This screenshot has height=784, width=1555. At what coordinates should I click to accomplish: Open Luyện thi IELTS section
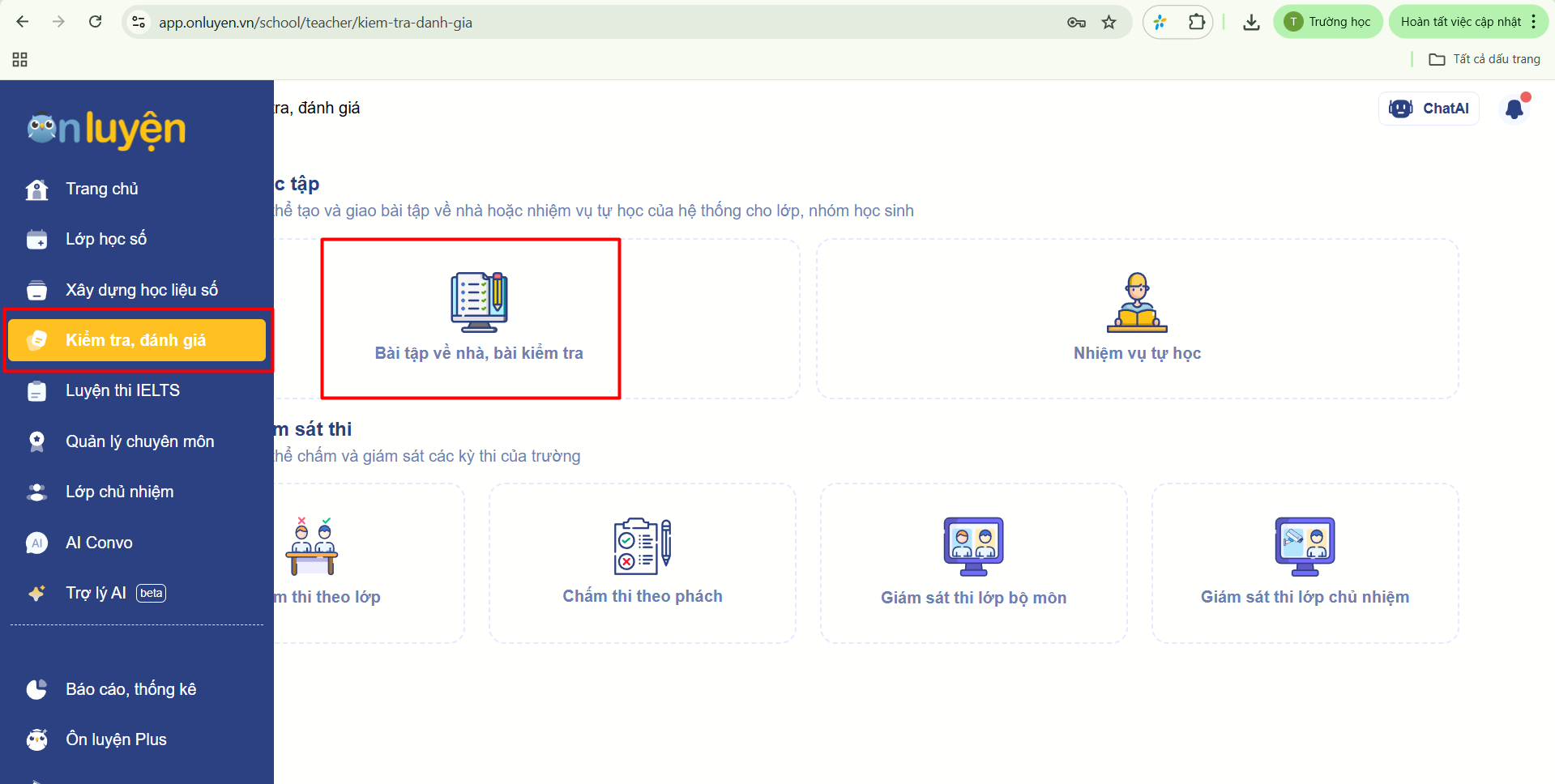pos(122,390)
